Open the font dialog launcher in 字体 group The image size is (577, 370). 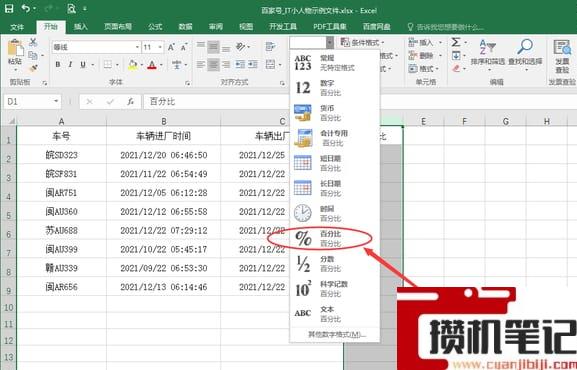[x=188, y=83]
